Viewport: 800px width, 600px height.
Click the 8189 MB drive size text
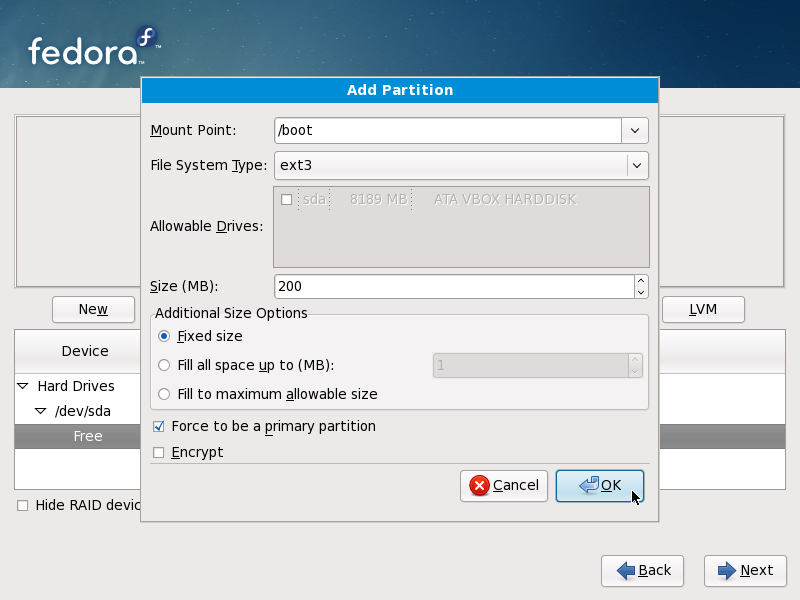tap(379, 199)
